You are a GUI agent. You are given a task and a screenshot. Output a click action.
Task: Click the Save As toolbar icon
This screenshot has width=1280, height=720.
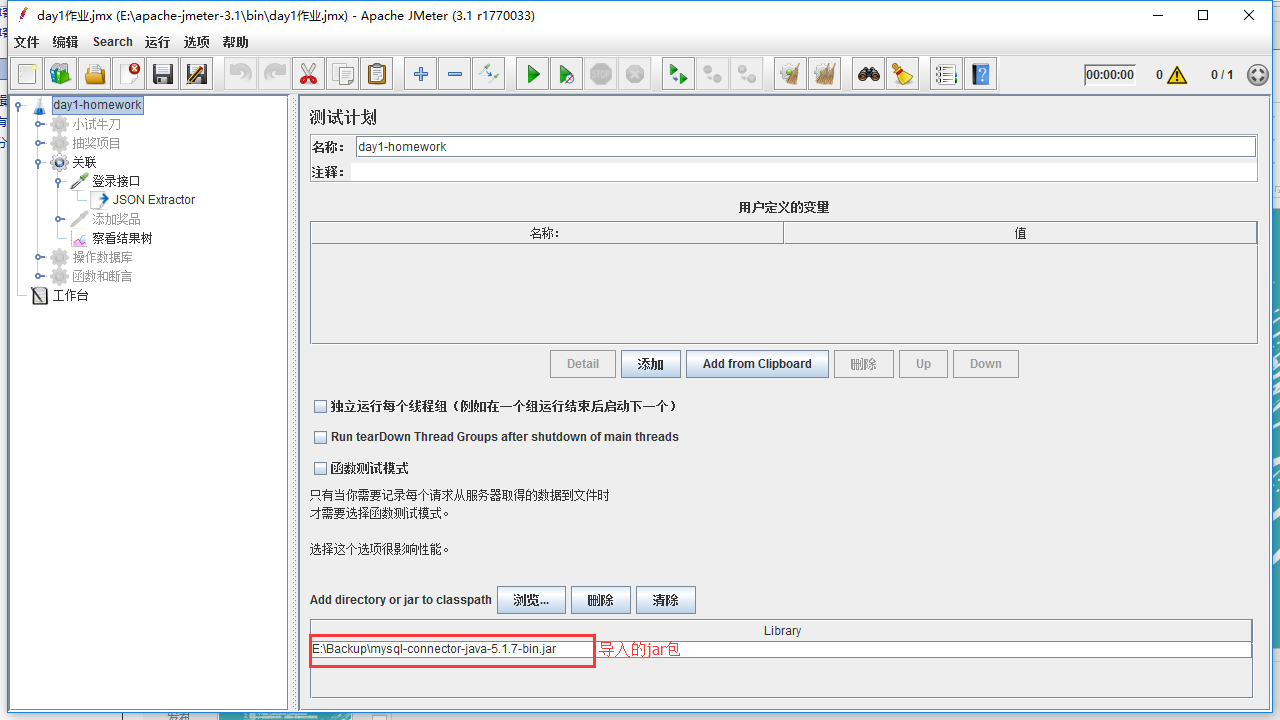point(197,74)
